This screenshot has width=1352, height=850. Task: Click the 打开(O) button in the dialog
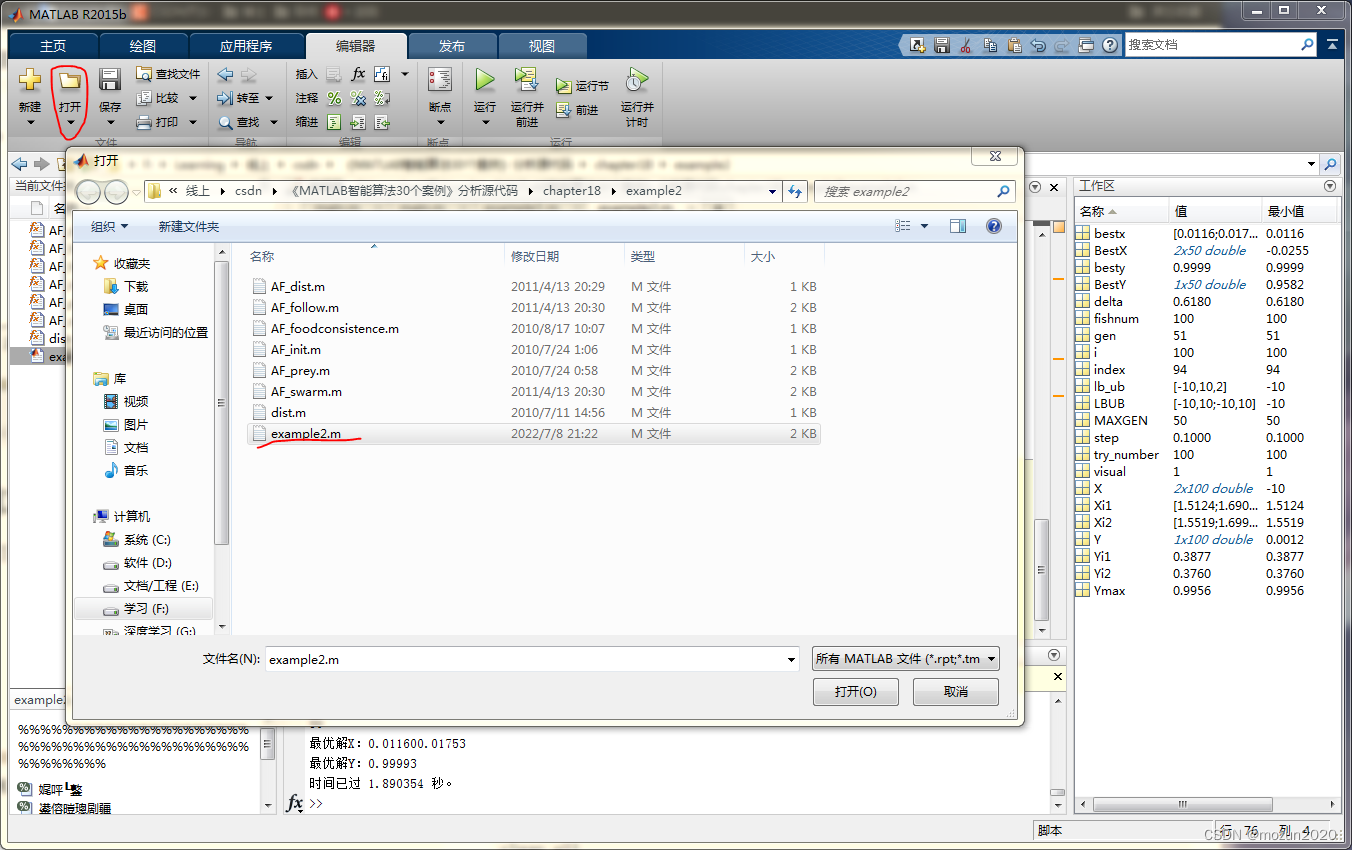tap(856, 692)
